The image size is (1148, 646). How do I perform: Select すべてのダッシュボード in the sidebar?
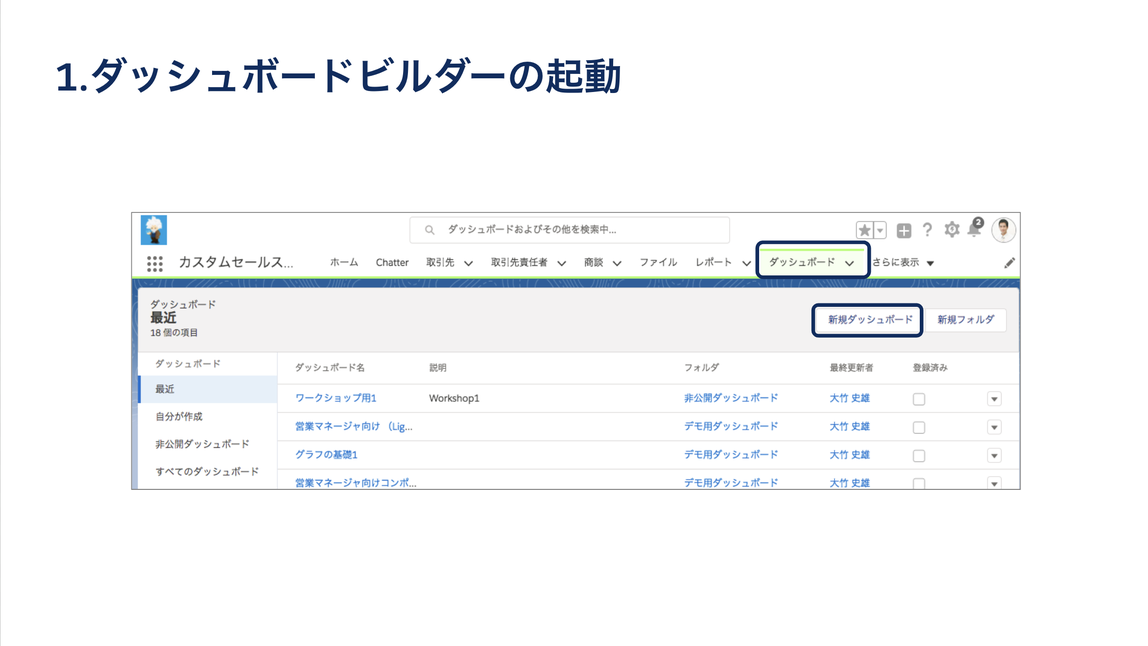pos(209,472)
